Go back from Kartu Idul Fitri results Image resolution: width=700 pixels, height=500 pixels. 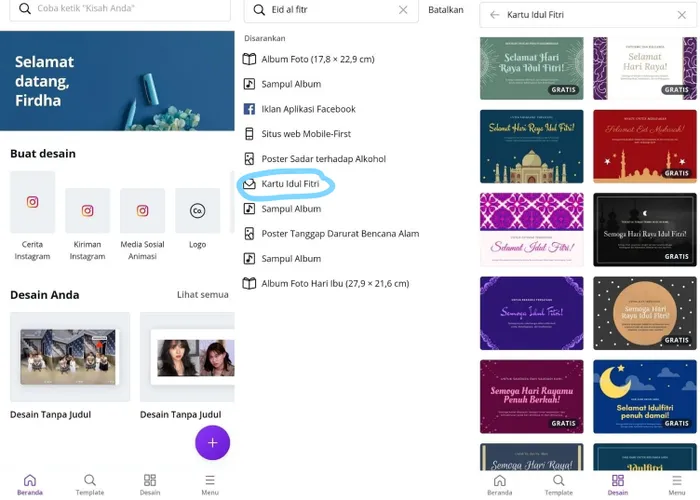tap(494, 15)
